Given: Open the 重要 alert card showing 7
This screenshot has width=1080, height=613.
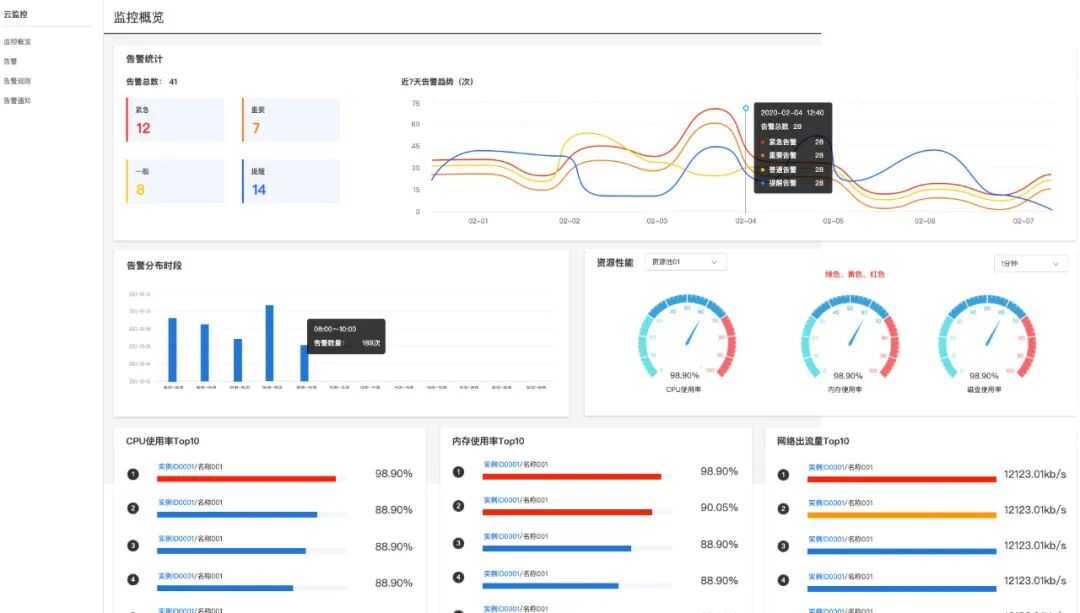Looking at the screenshot, I should pos(291,120).
